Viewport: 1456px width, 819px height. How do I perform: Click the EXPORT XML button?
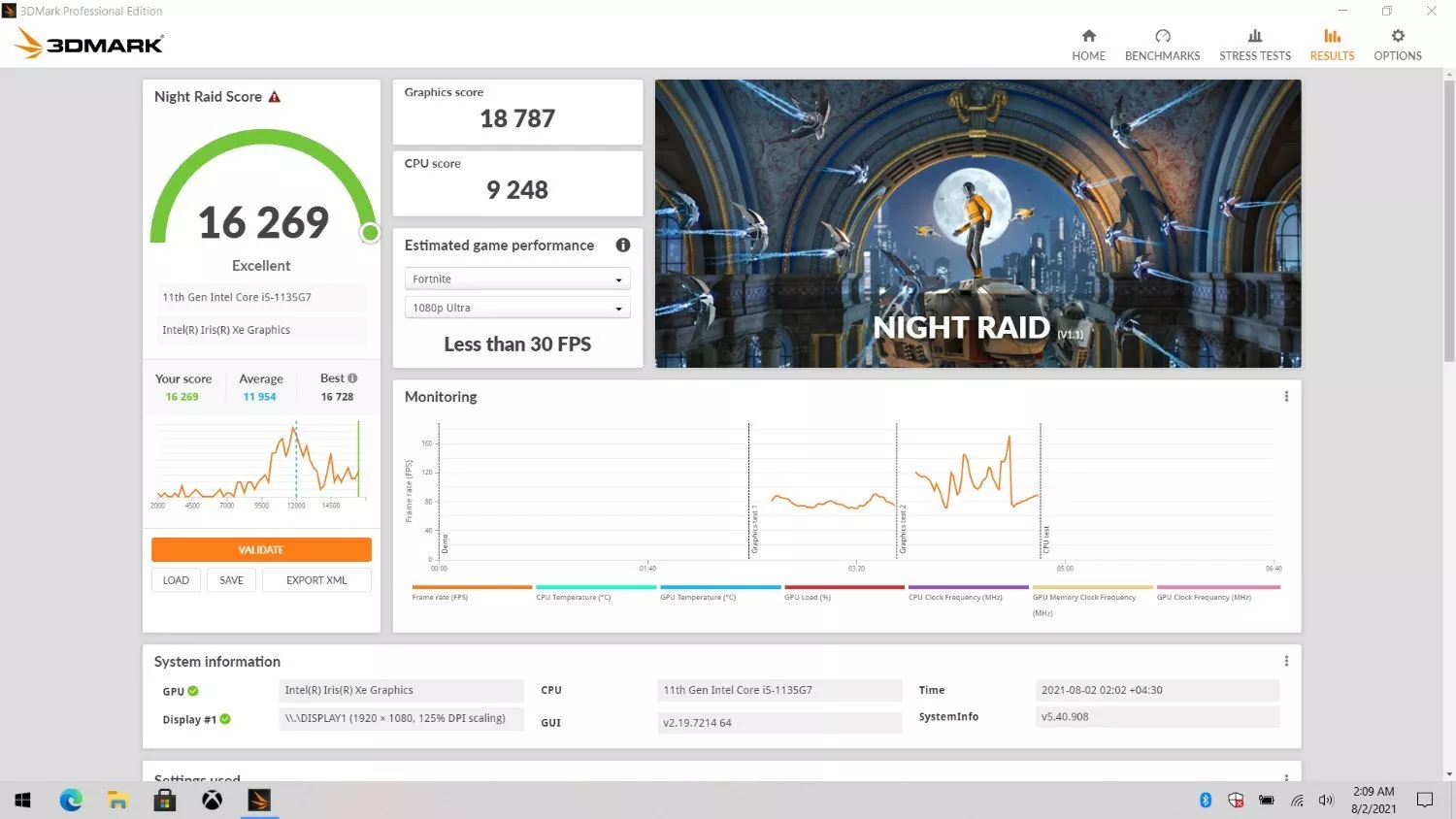pyautogui.click(x=316, y=580)
